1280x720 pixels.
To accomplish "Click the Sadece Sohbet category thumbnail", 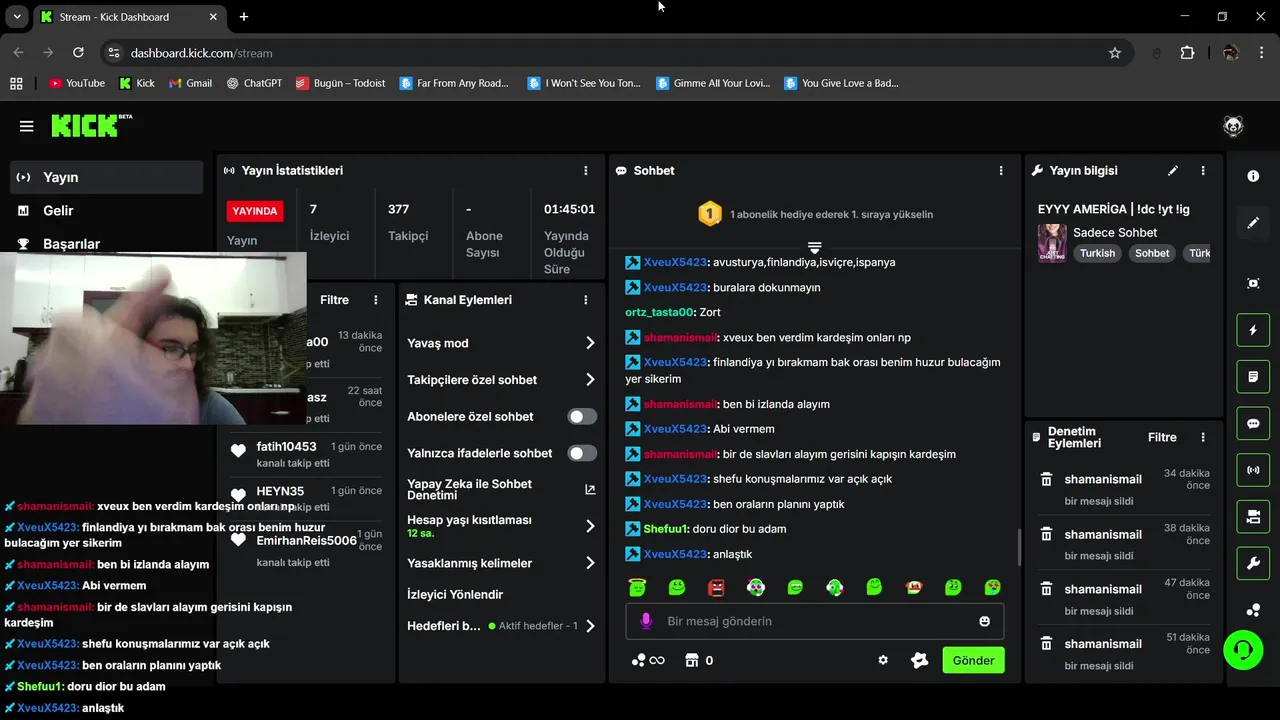I will tap(1052, 243).
